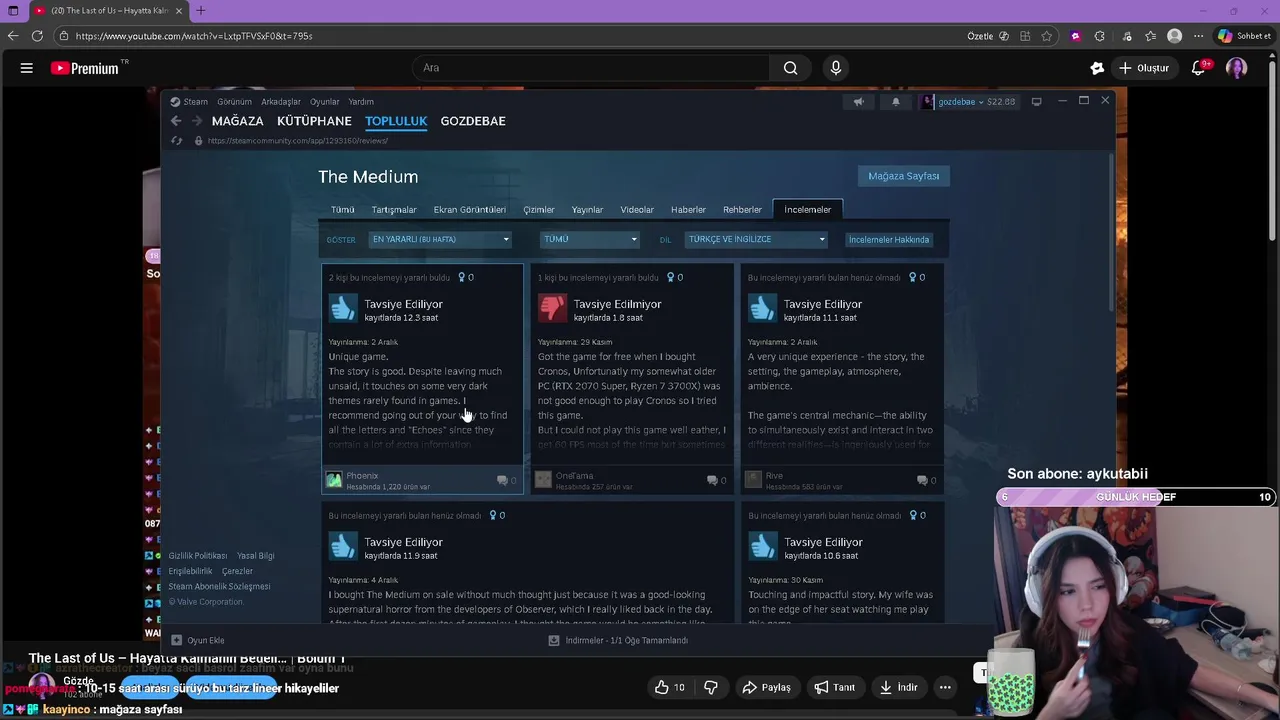Screen dimensions: 1280x720
Task: Switch to İncelemeler tab
Action: click(808, 210)
